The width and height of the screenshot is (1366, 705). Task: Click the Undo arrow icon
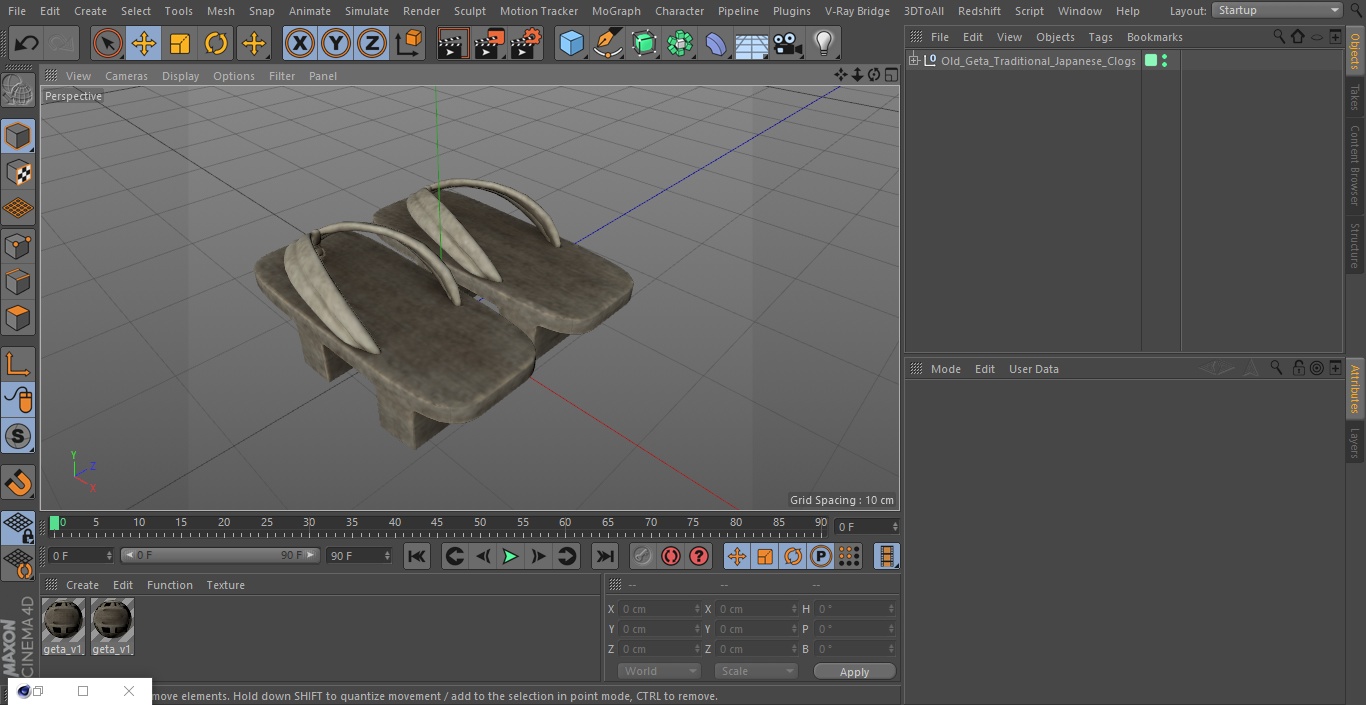point(27,43)
